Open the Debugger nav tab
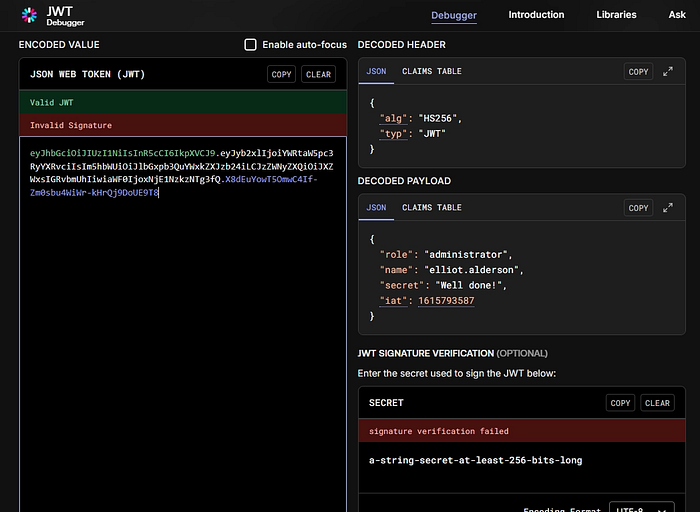This screenshot has width=700, height=512. (454, 15)
